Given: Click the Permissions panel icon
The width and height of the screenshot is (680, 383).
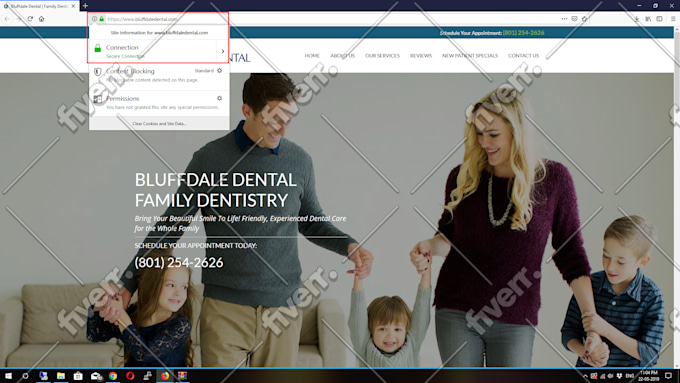Looking at the screenshot, I should click(98, 99).
